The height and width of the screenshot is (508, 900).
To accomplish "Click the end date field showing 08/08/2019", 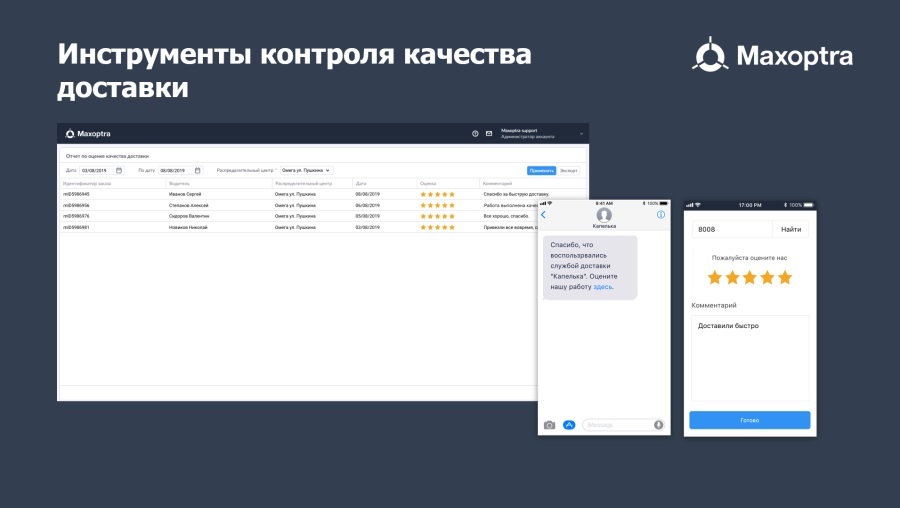I will coord(180,170).
